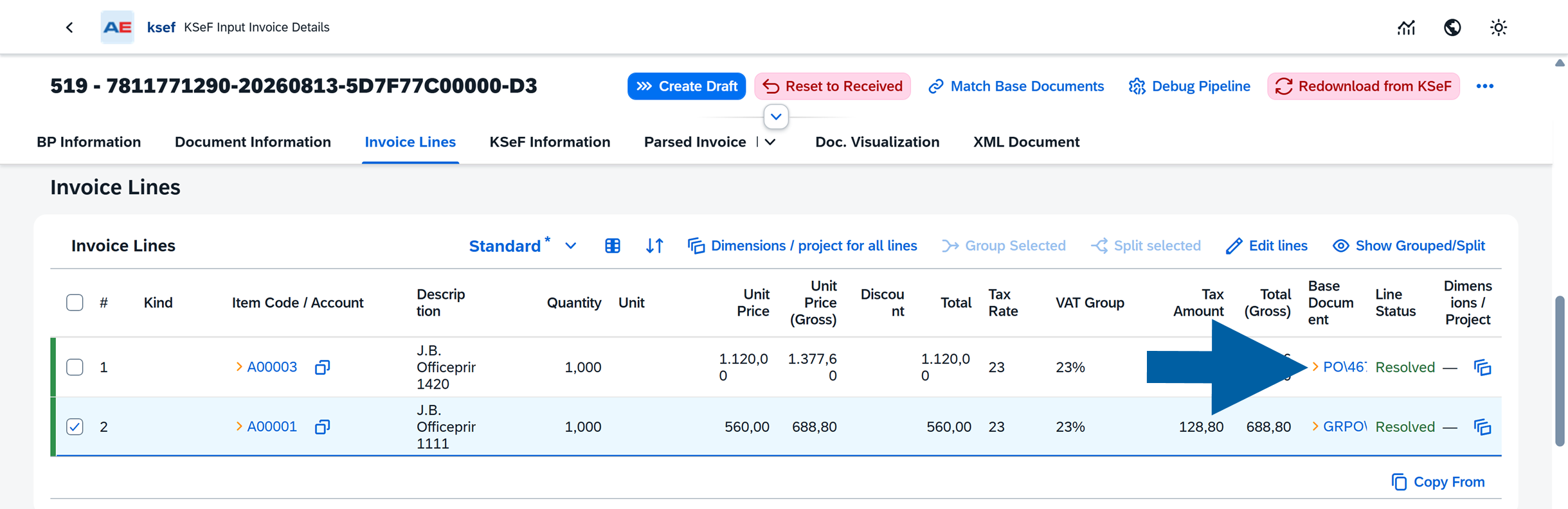Viewport: 1568px width, 509px height.
Task: Open the AE application logo
Action: pyautogui.click(x=117, y=27)
